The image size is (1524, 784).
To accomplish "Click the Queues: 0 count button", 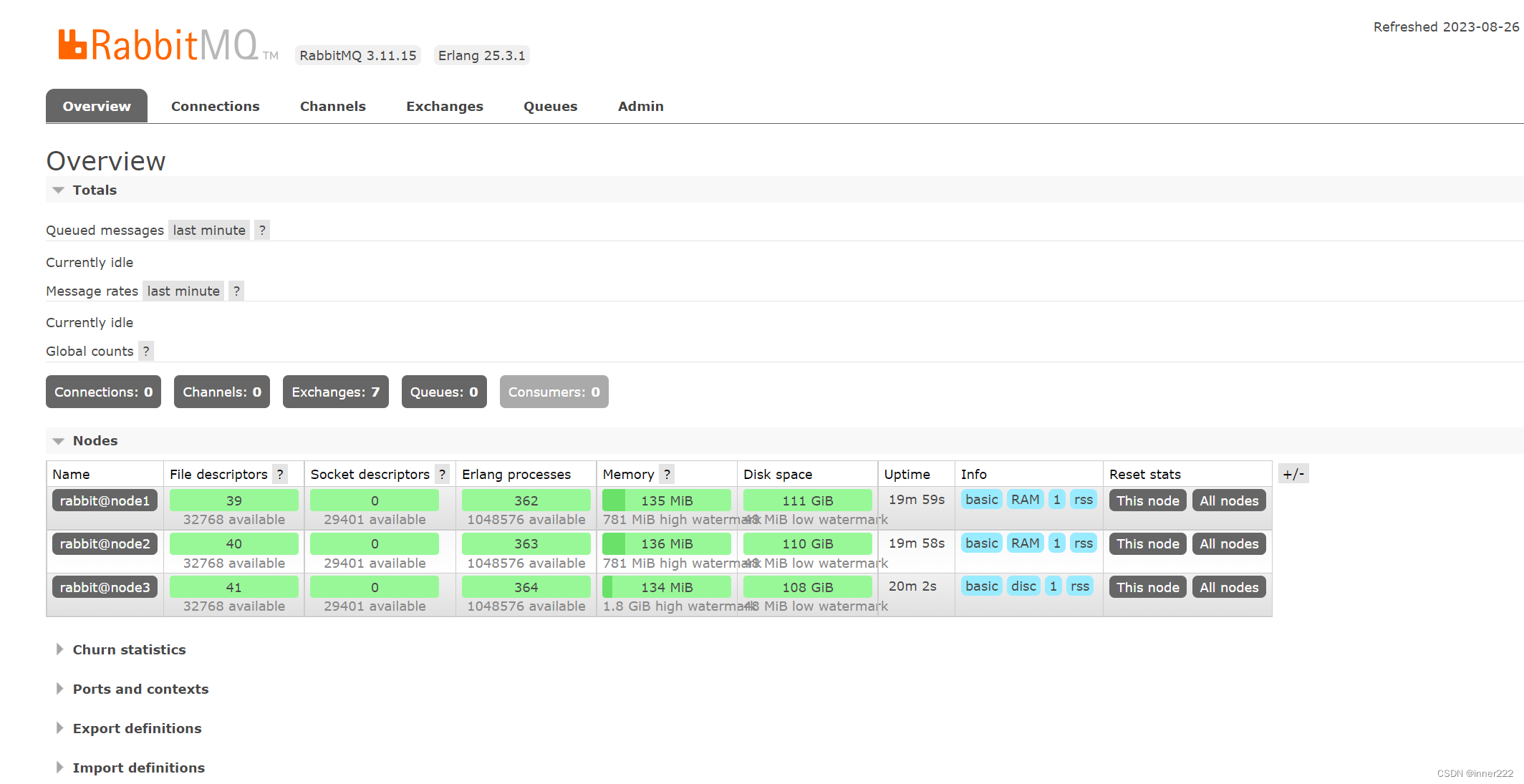I will click(444, 392).
